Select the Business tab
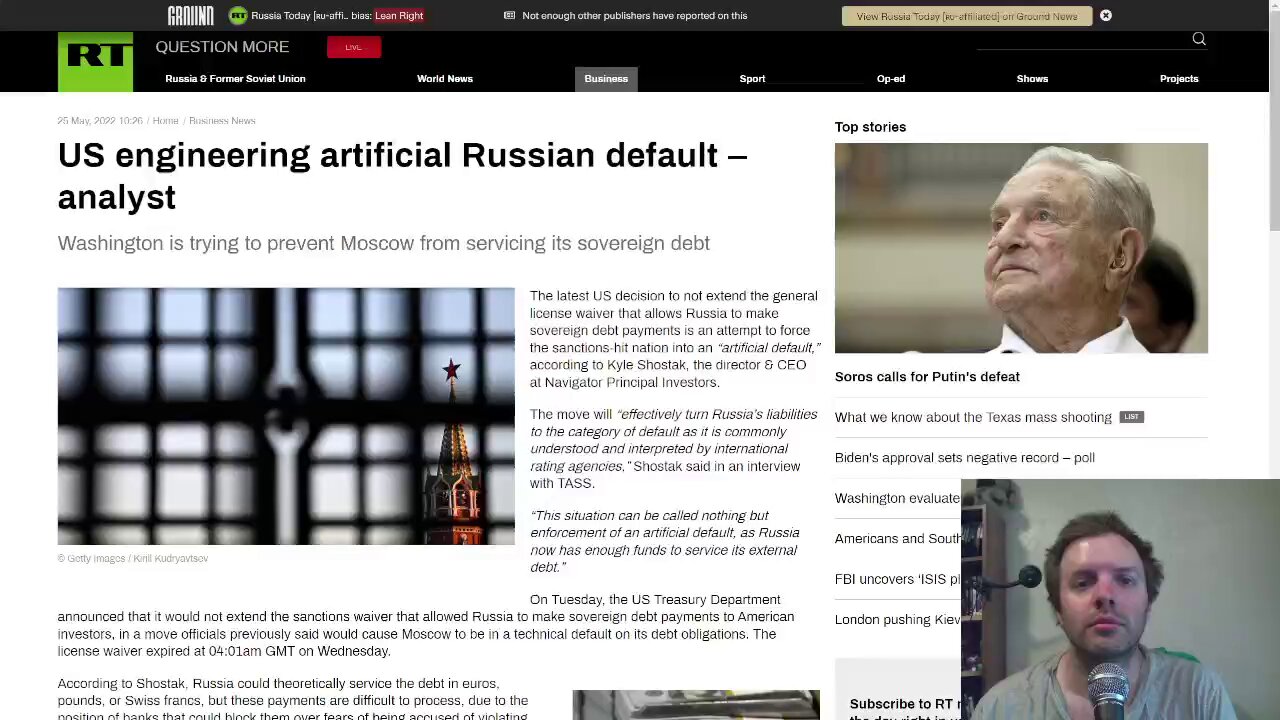This screenshot has width=1280, height=720. (606, 79)
